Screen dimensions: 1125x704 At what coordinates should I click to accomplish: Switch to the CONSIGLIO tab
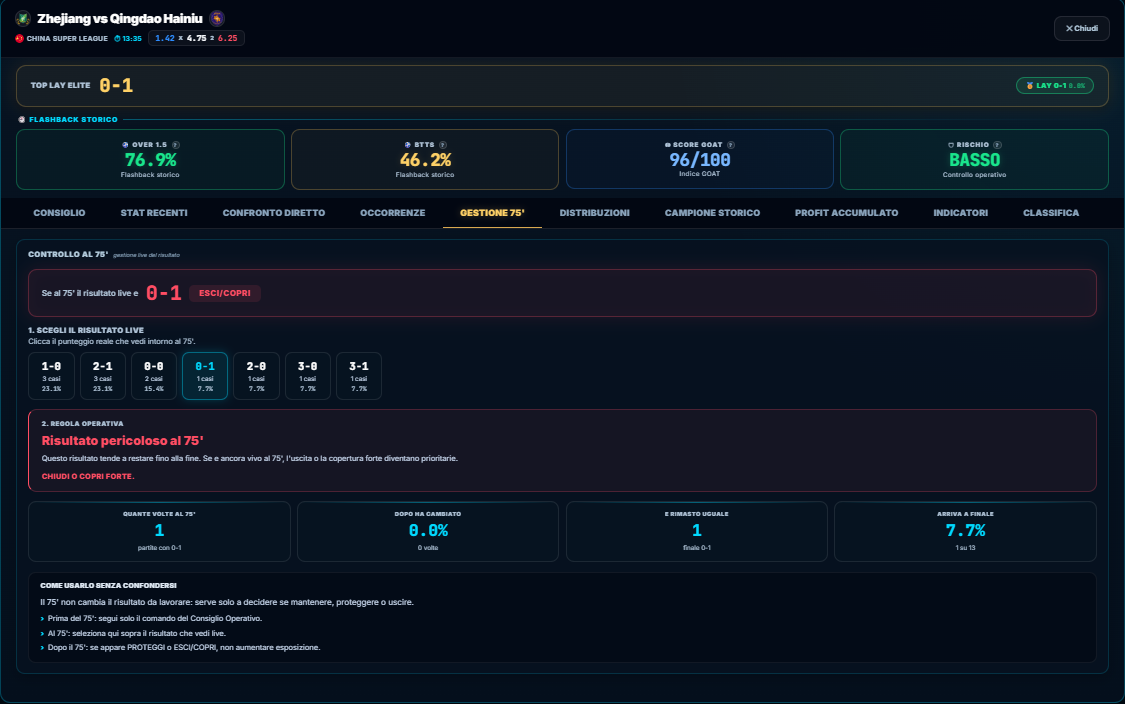click(x=60, y=213)
